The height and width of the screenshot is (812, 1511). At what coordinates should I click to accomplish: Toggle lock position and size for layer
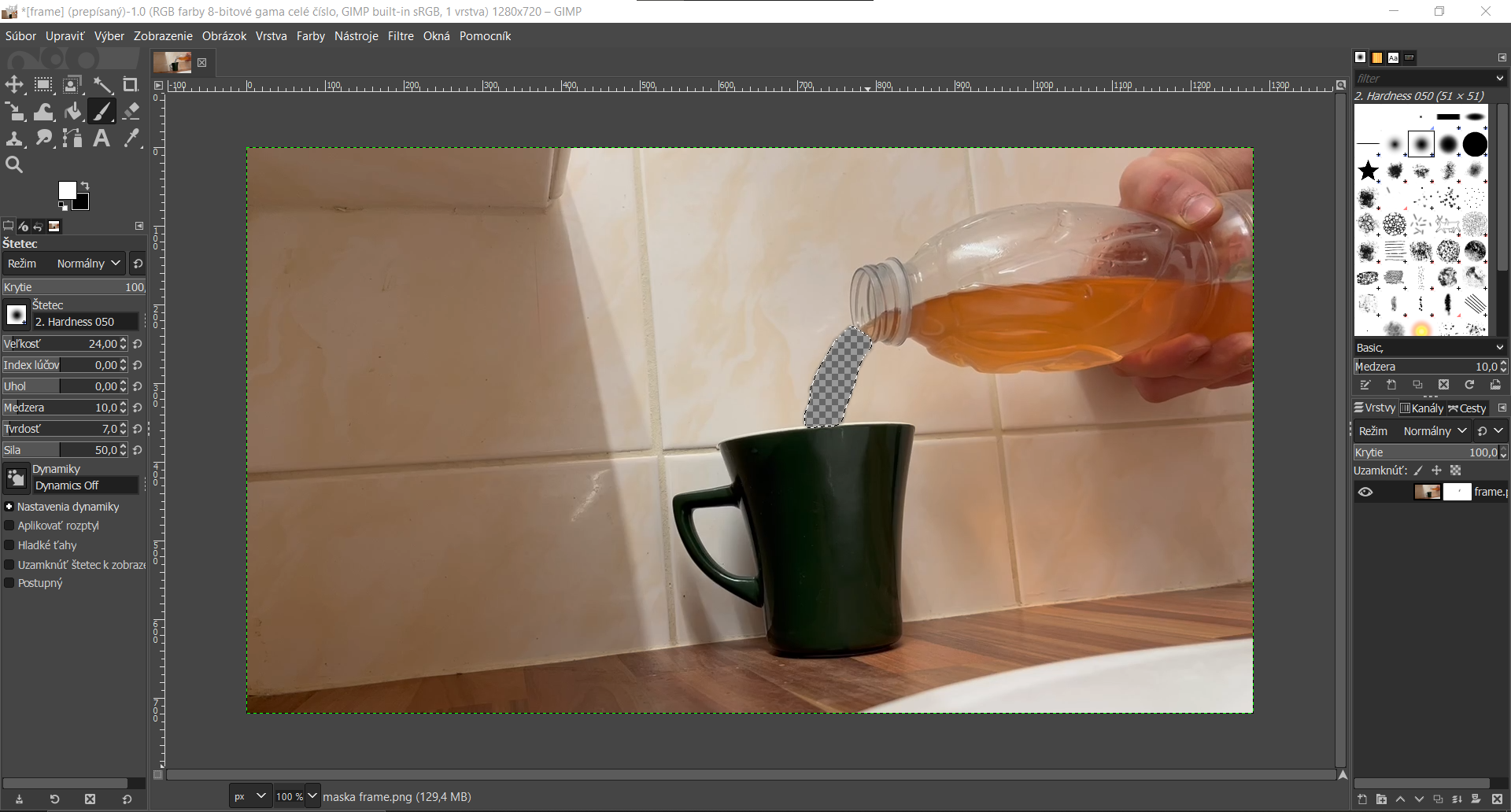point(1437,471)
